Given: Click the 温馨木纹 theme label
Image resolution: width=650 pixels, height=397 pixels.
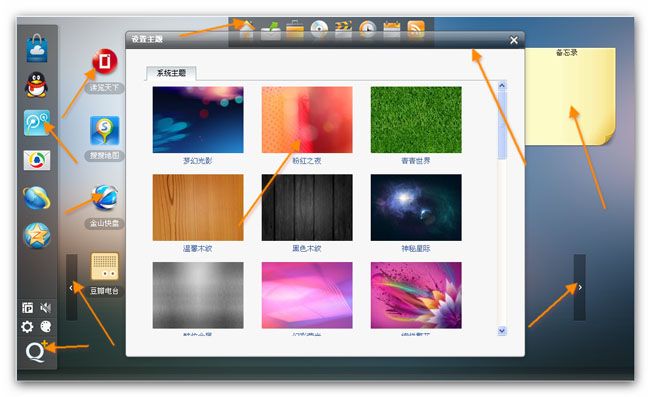Looking at the screenshot, I should tap(198, 249).
